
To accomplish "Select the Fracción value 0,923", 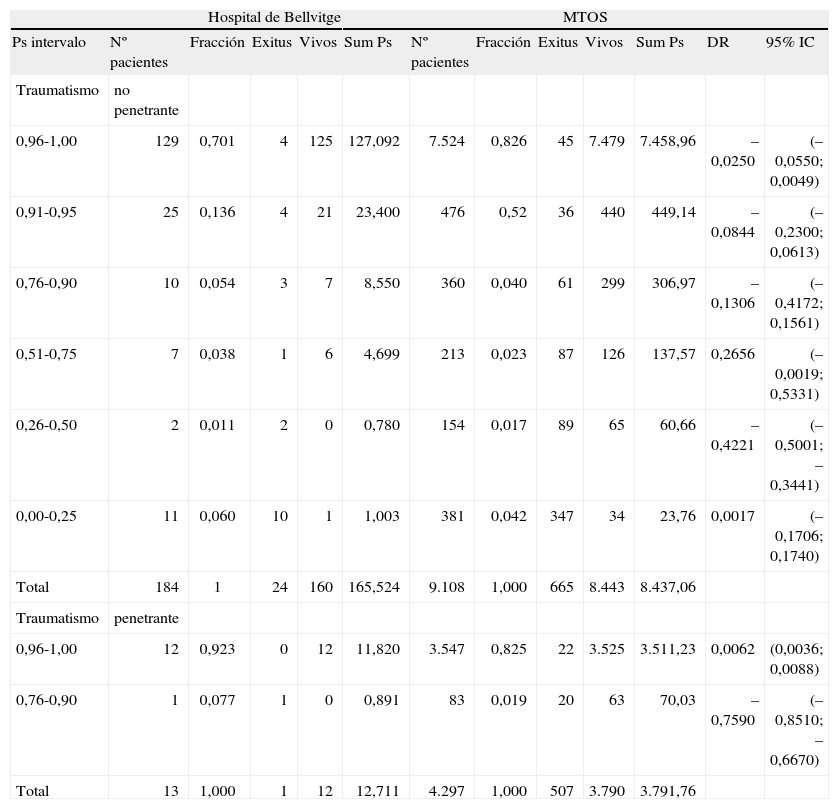I will (x=217, y=649).
